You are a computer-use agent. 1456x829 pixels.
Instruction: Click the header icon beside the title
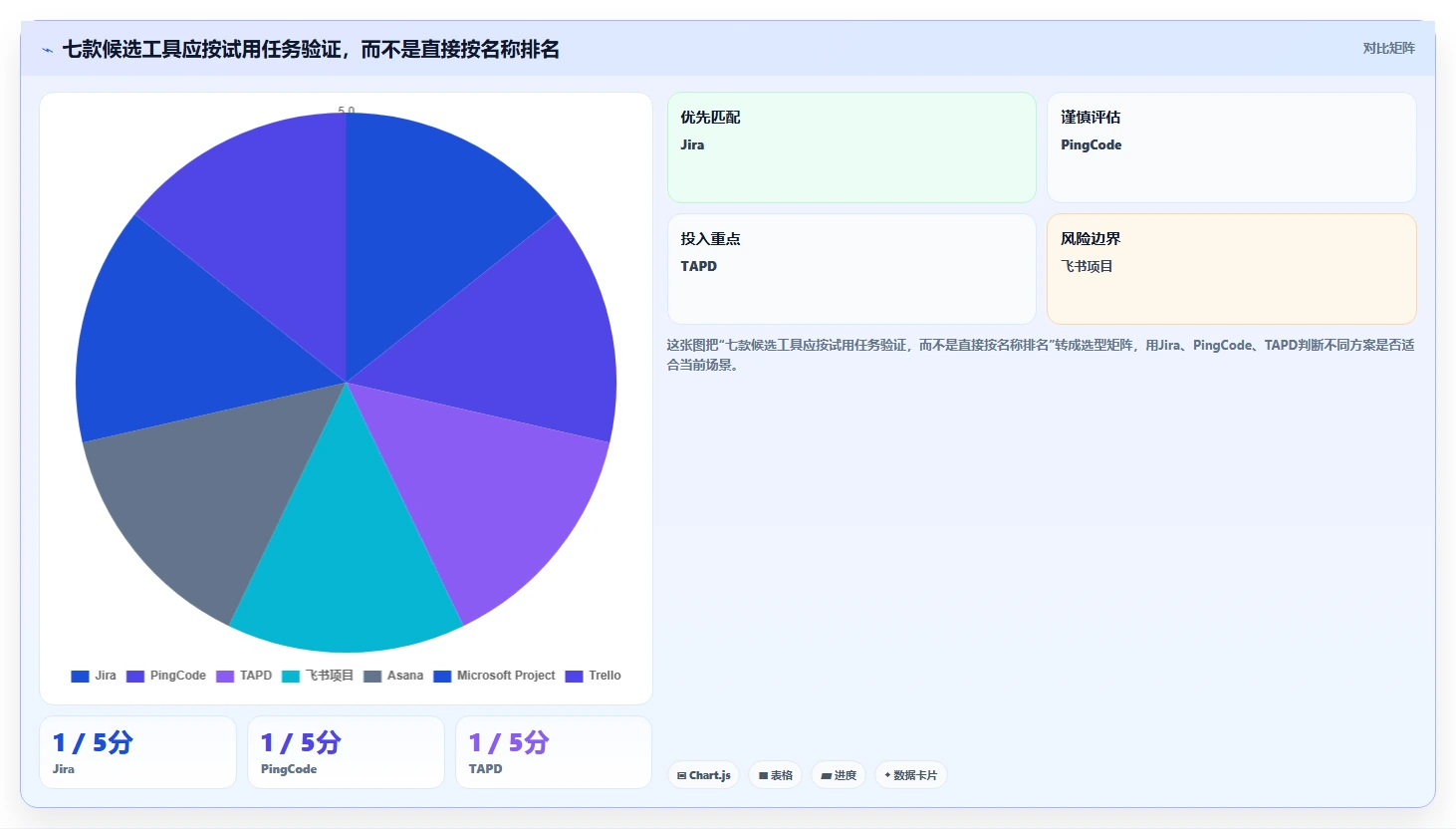[x=47, y=50]
